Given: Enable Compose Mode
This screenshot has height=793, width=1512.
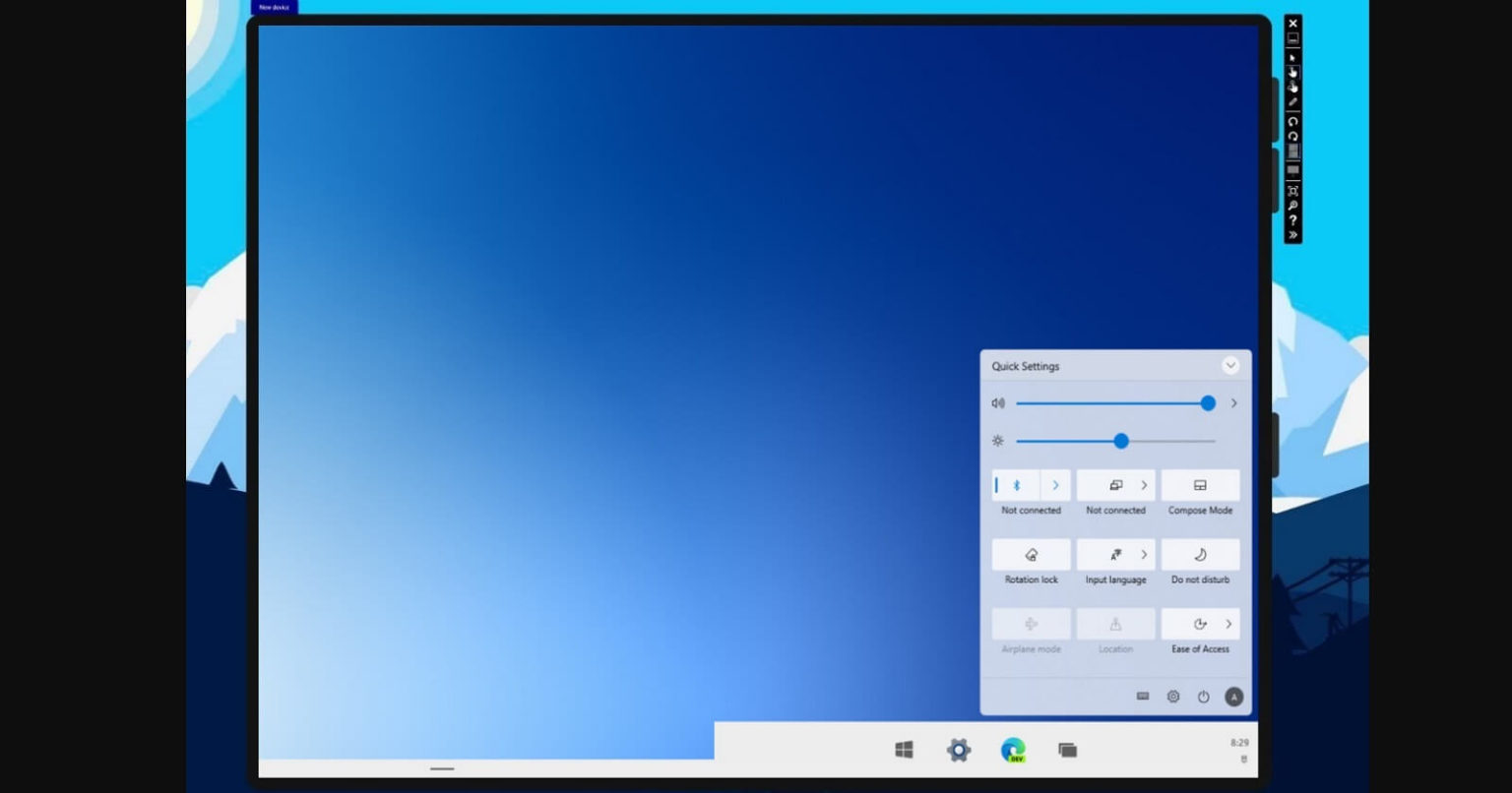Looking at the screenshot, I should coord(1200,485).
